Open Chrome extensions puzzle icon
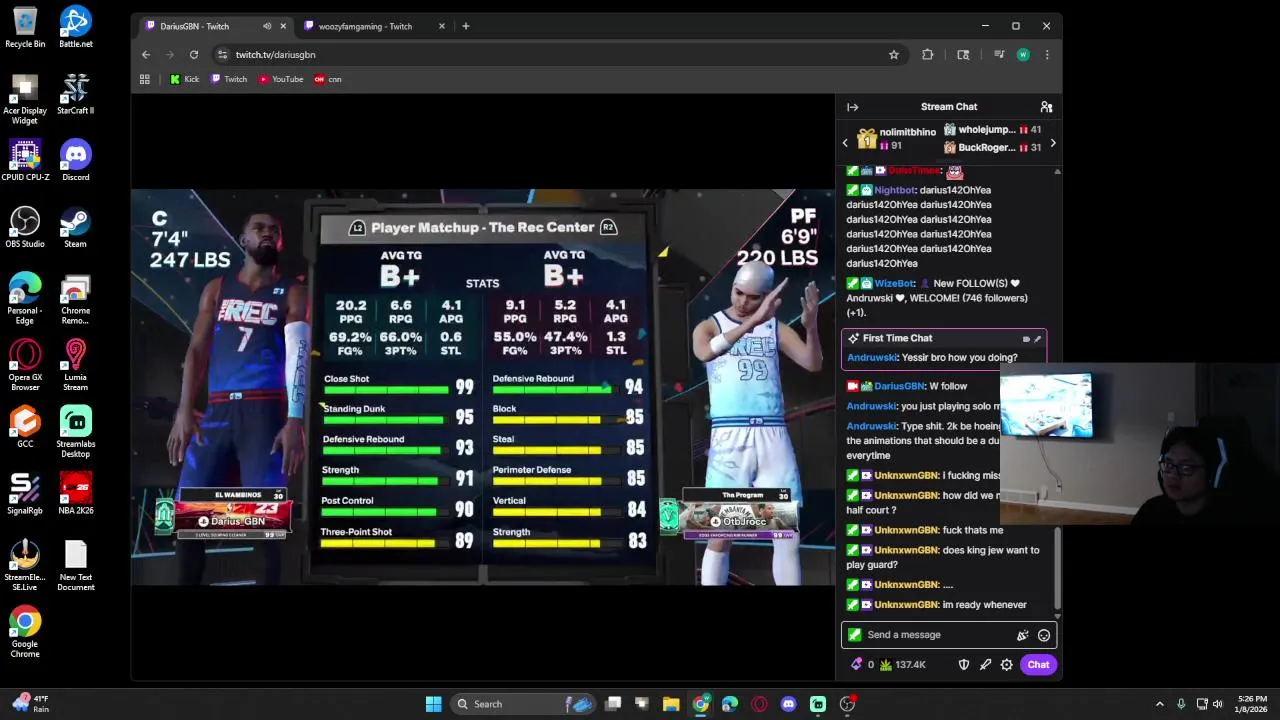Viewport: 1280px width, 720px height. 928,55
